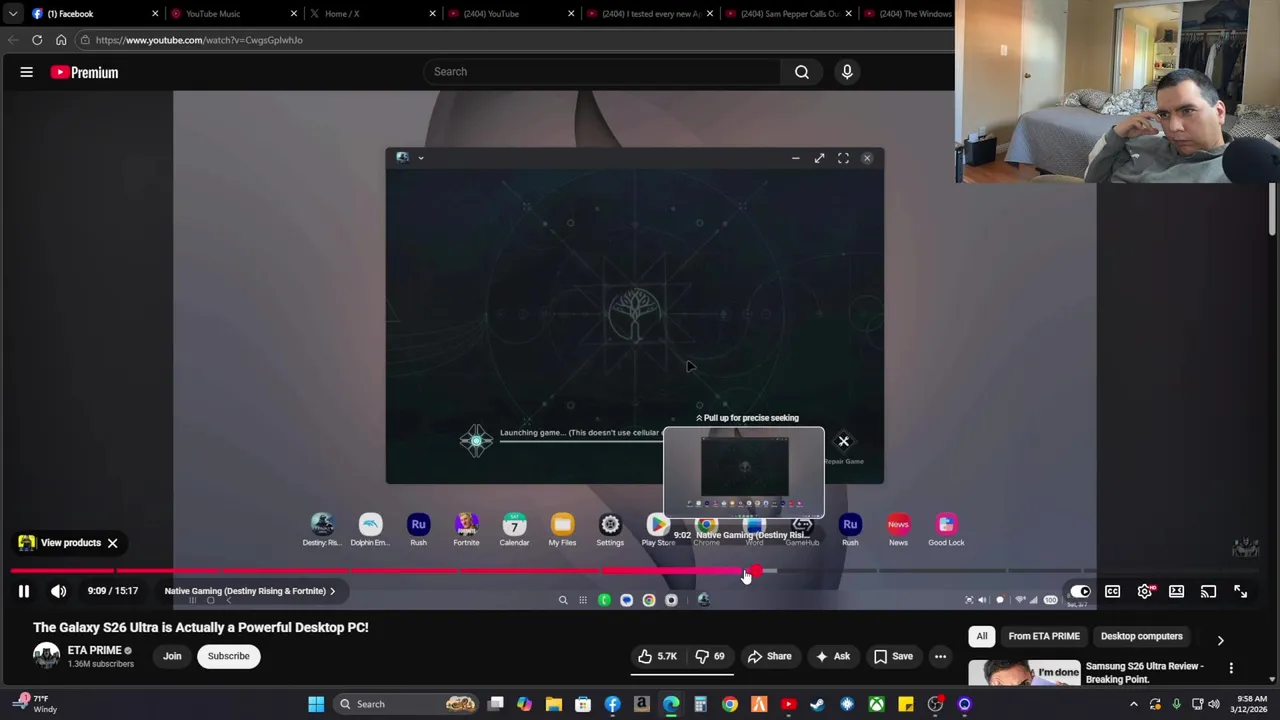Screen dimensions: 1280x720
Task: Subscribe to ETA PRIME channel
Action: pos(229,656)
